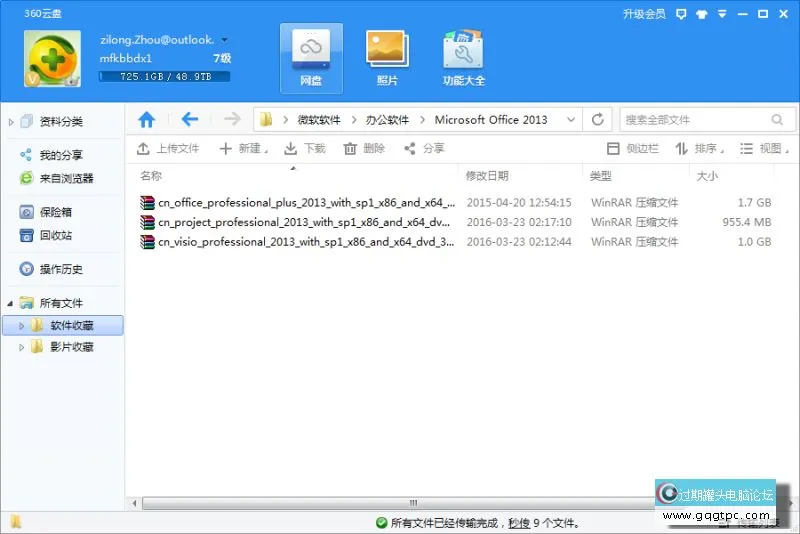This screenshot has width=800, height=534.
Task: Click the root folder icon in path bar
Action: point(266,120)
